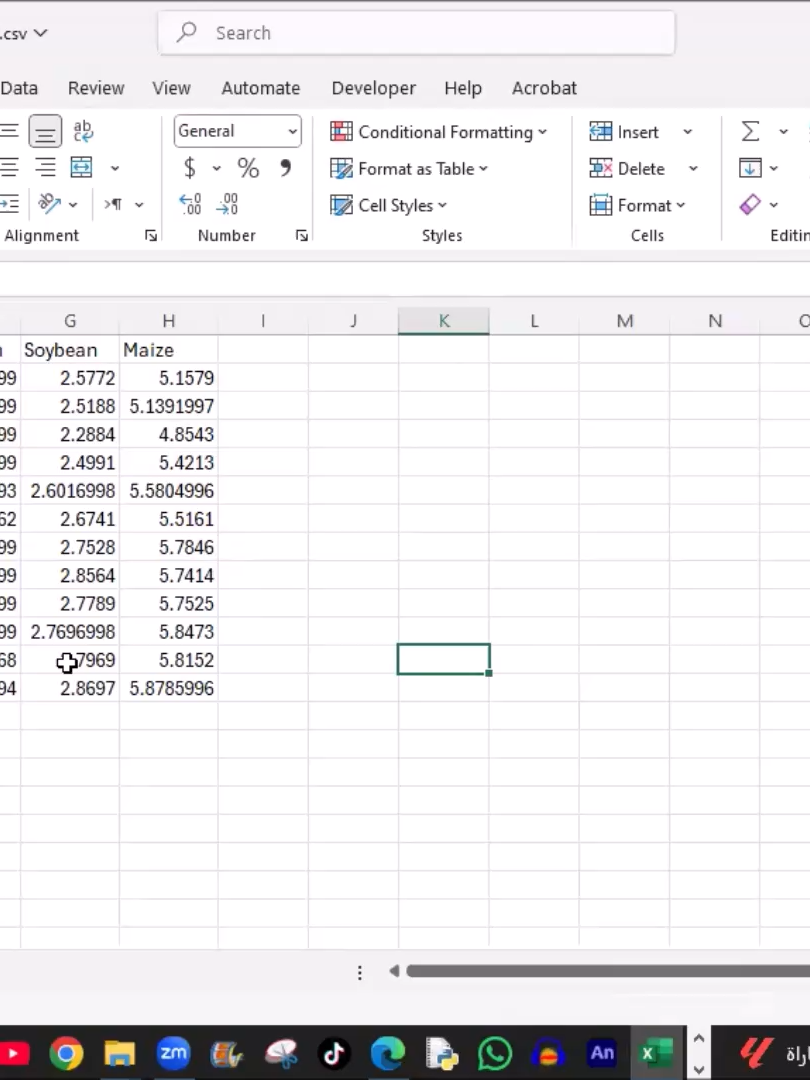Click the Format as Table button
The width and height of the screenshot is (810, 1080).
coord(408,169)
